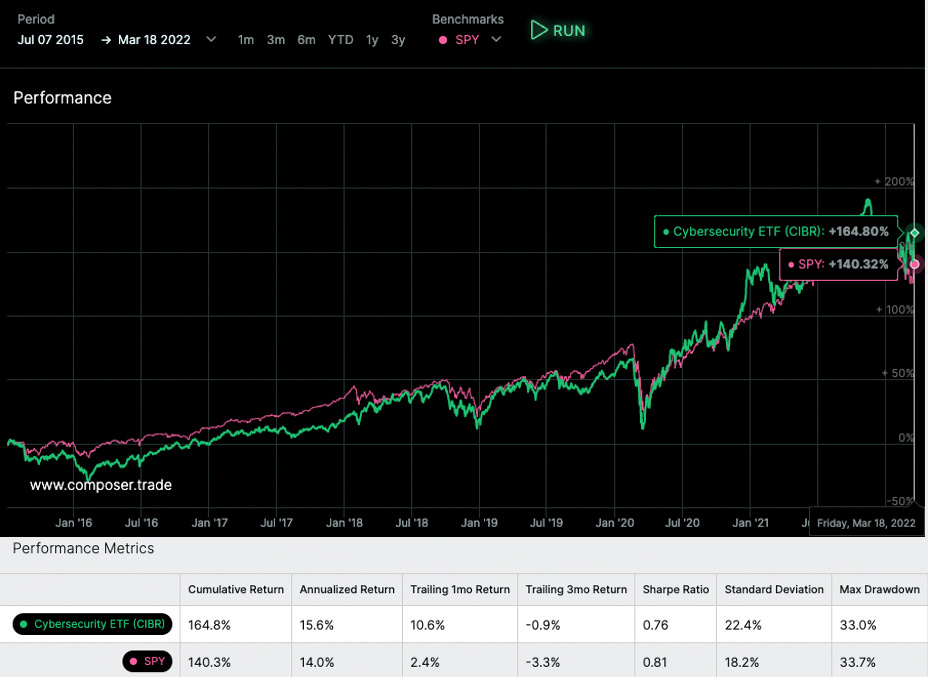928x677 pixels.
Task: Click CIBR cumulative return value 164.8%
Action: click(x=209, y=625)
